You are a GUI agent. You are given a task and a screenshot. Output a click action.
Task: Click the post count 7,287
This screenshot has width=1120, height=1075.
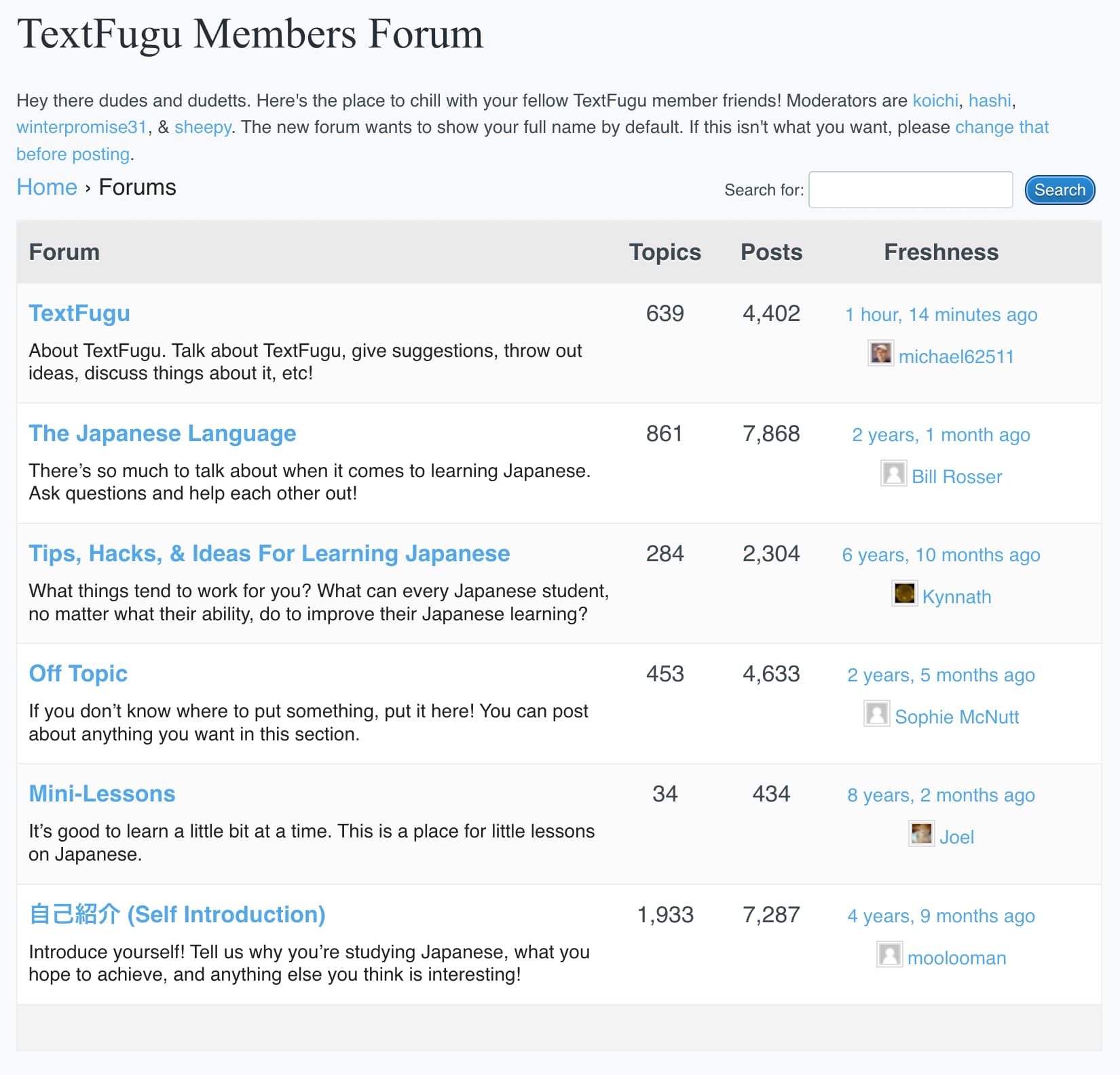[x=771, y=915]
